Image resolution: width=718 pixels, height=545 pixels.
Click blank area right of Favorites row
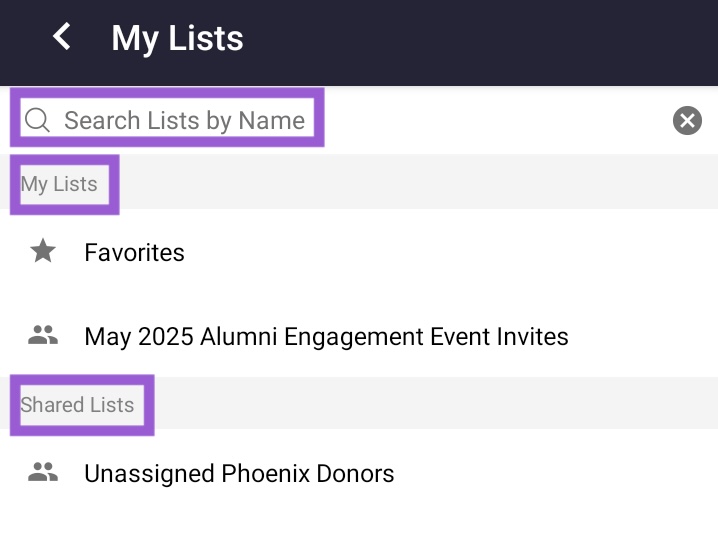tap(449, 251)
